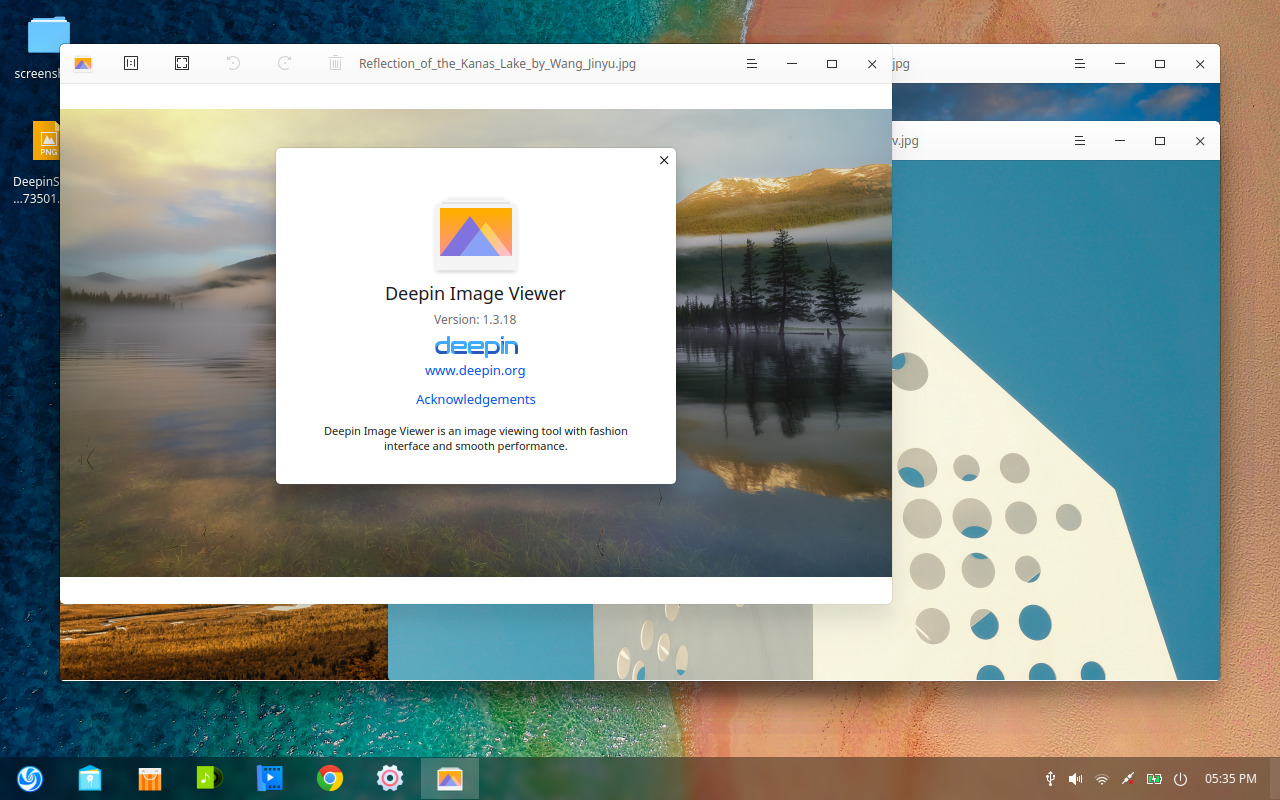Fit image to window using toolbar icon

[182, 63]
